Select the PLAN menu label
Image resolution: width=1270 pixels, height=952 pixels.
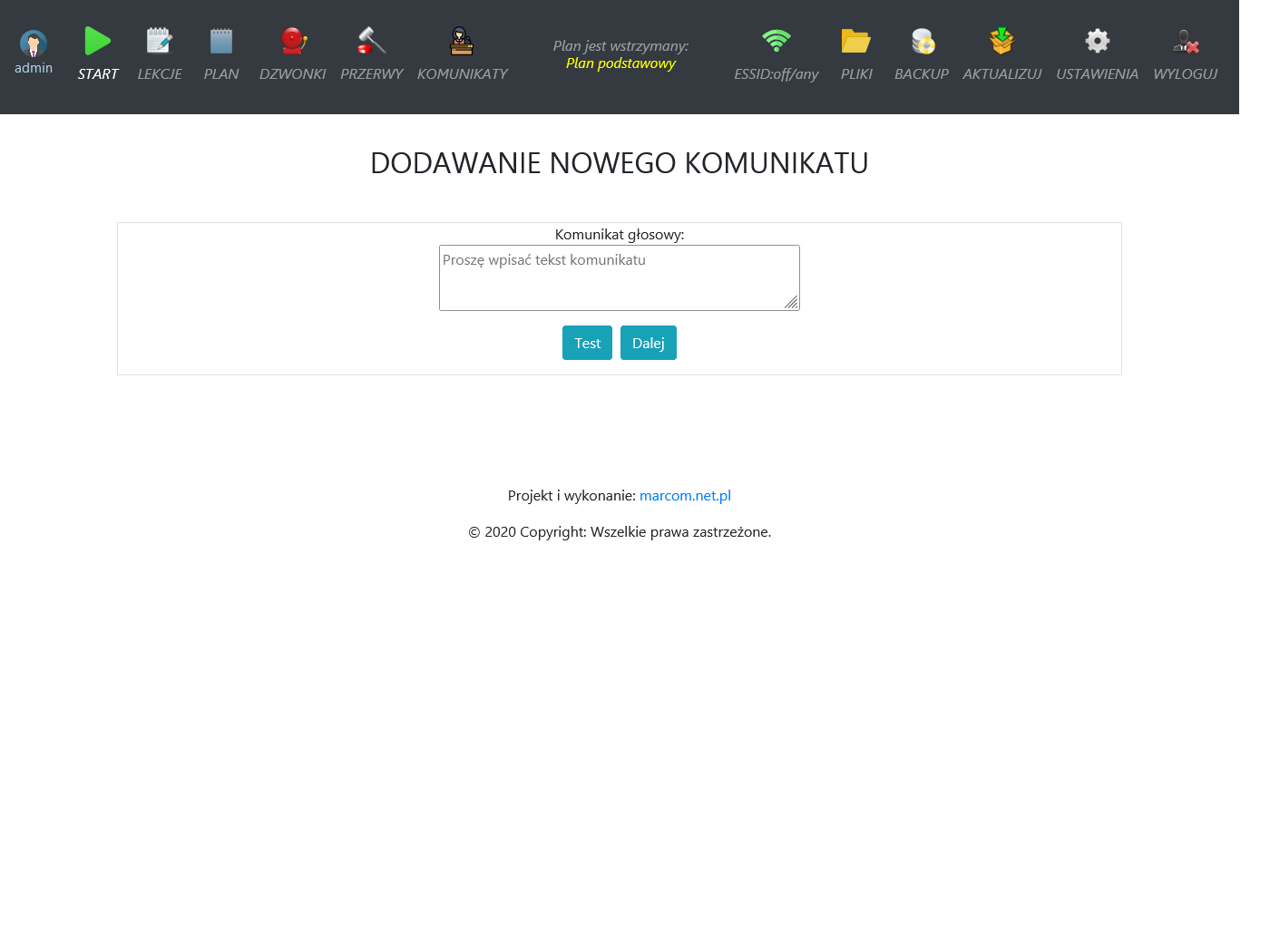[221, 74]
